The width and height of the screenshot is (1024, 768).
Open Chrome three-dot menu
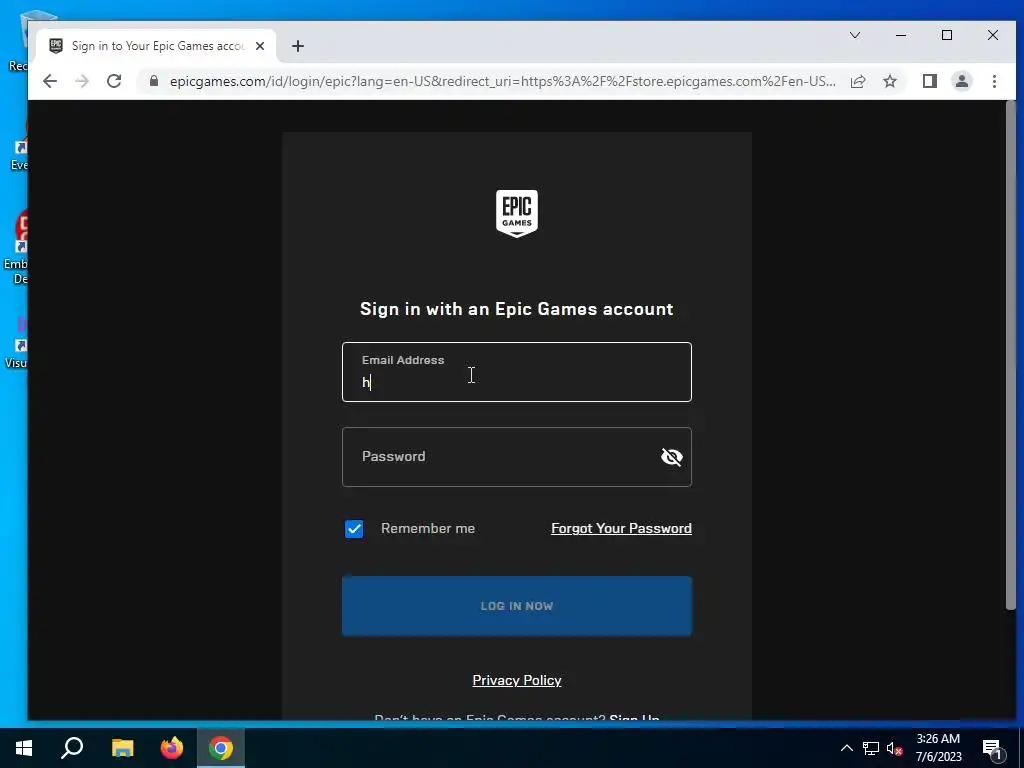click(x=994, y=81)
